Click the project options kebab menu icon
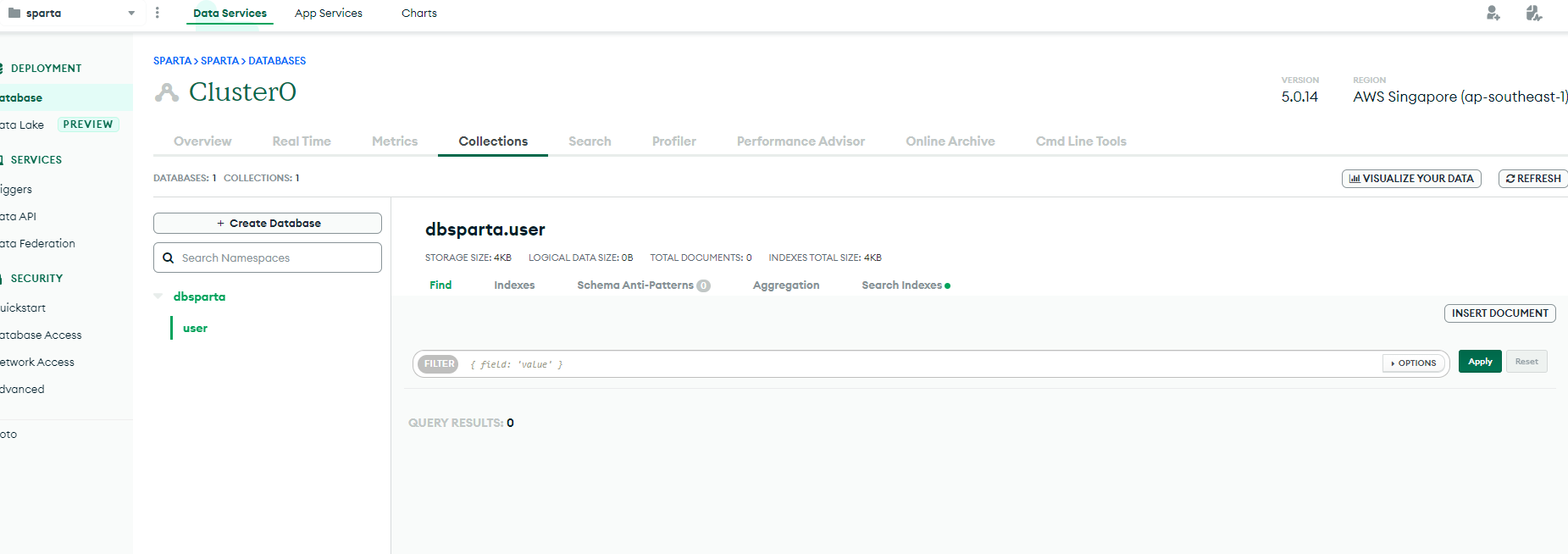Screen dimensions: 1568x554 click(x=158, y=13)
